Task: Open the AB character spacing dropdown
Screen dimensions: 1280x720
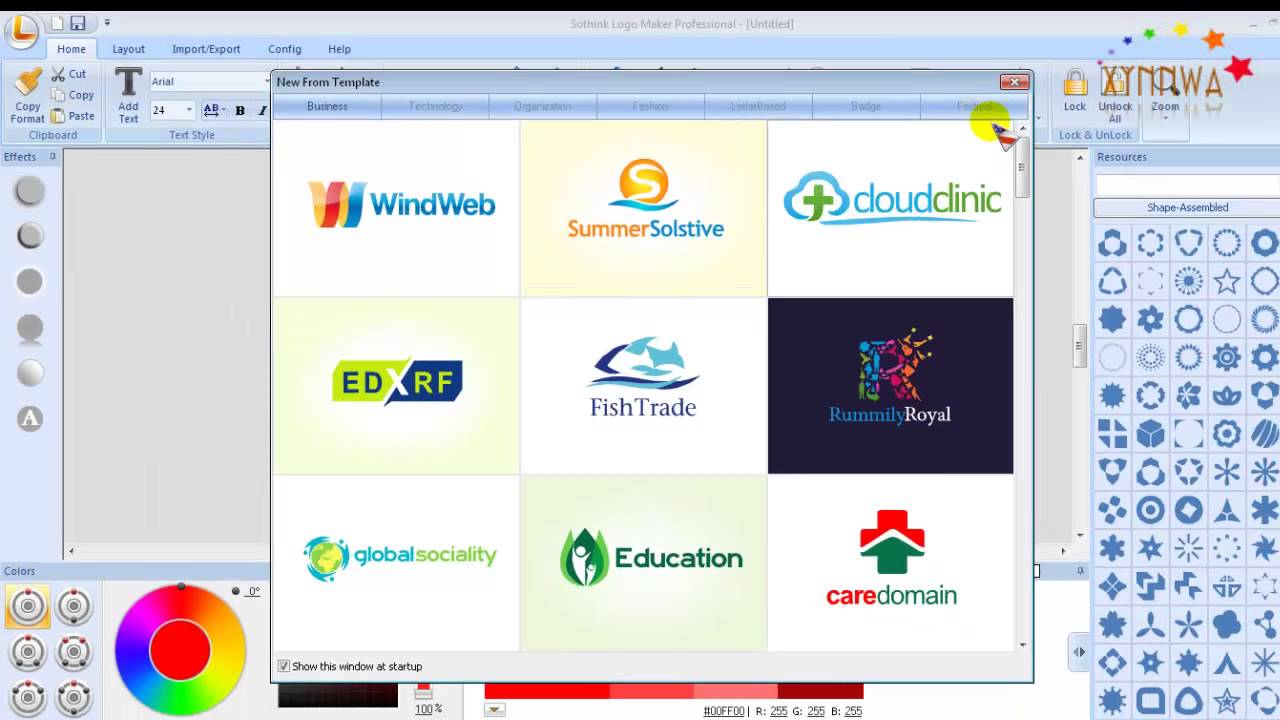Action: (214, 110)
